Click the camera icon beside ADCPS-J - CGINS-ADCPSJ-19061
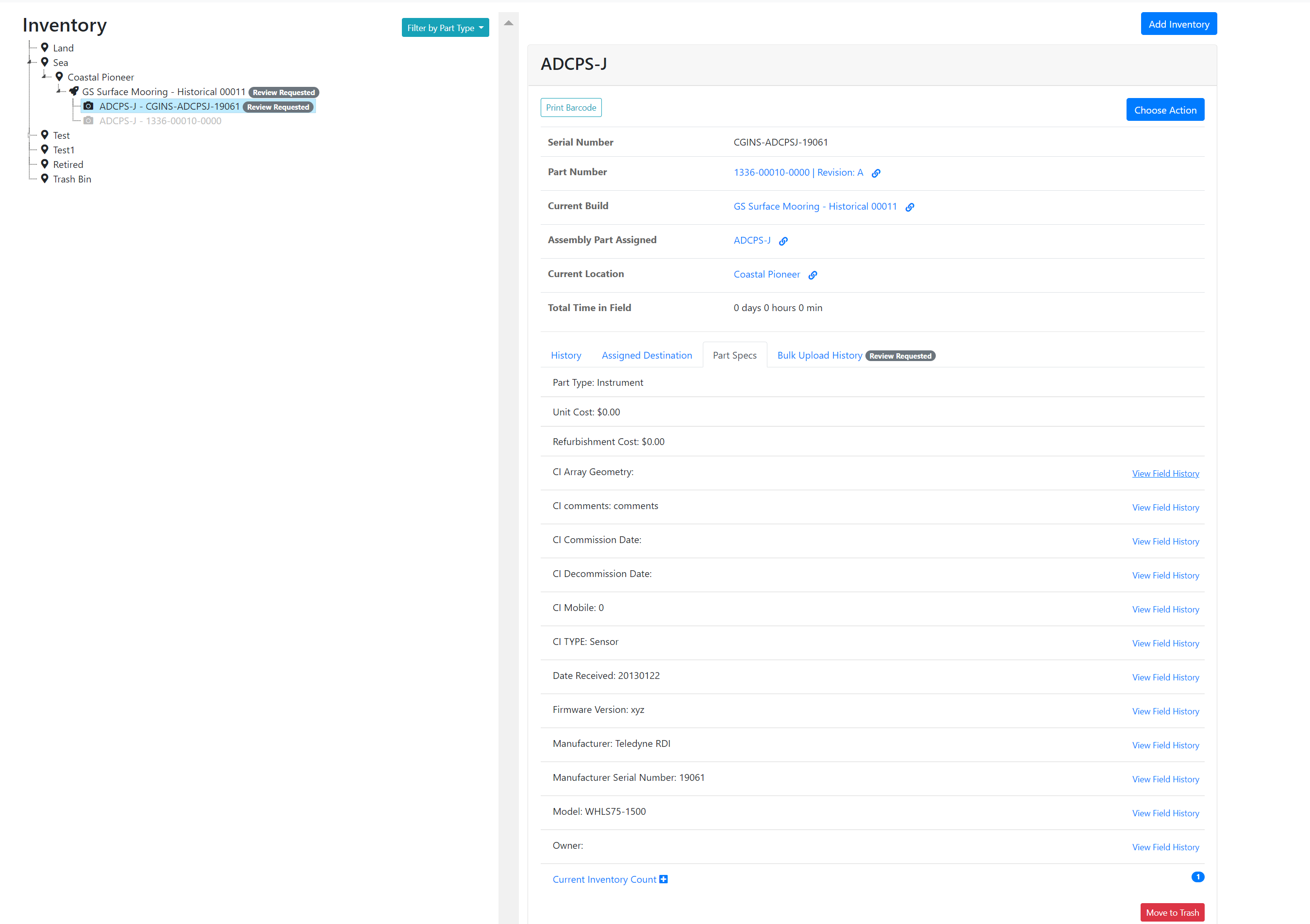 88,105
